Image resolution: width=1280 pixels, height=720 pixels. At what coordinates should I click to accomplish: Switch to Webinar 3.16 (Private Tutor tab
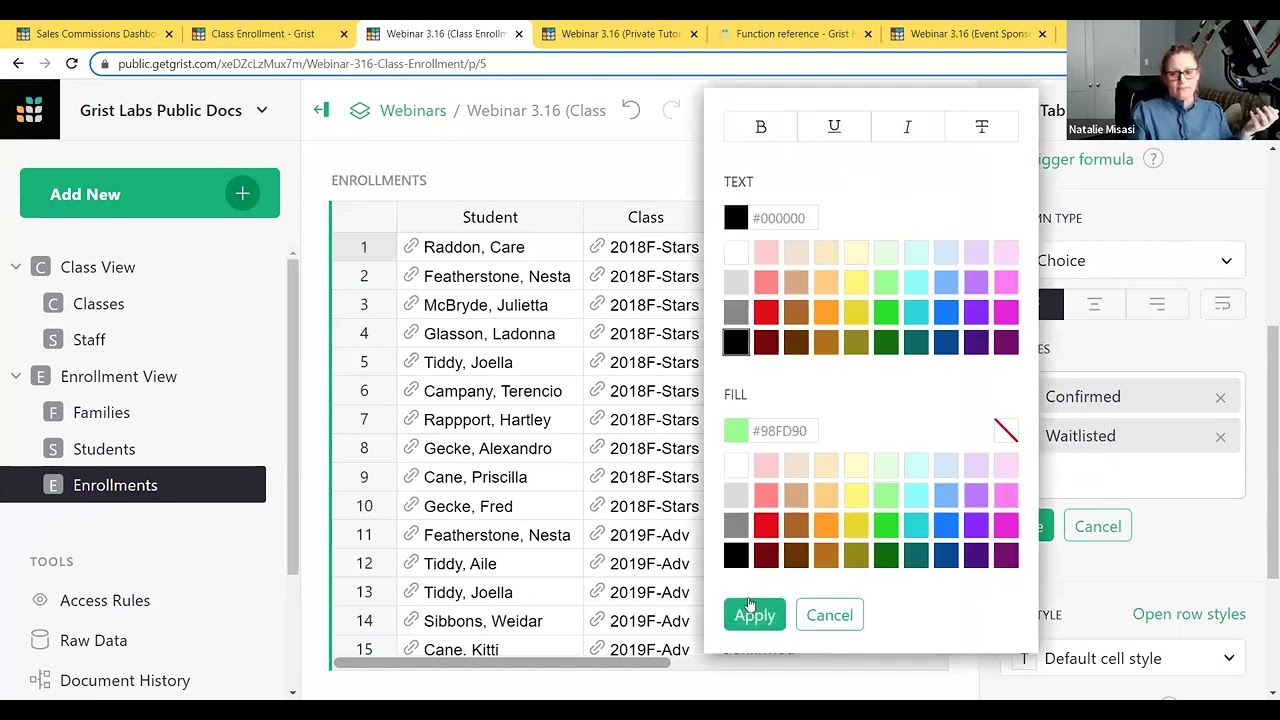[620, 34]
